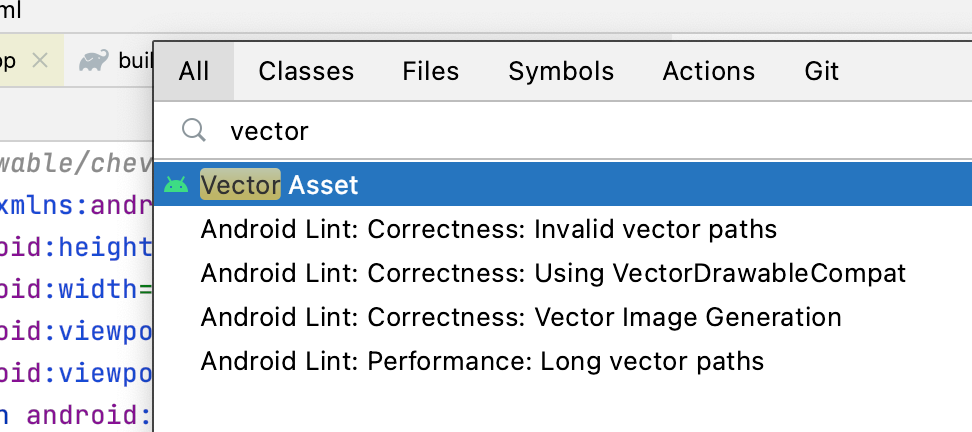The image size is (972, 432).
Task: Click the gray drawable/chev path comment line
Action: (x=76, y=163)
